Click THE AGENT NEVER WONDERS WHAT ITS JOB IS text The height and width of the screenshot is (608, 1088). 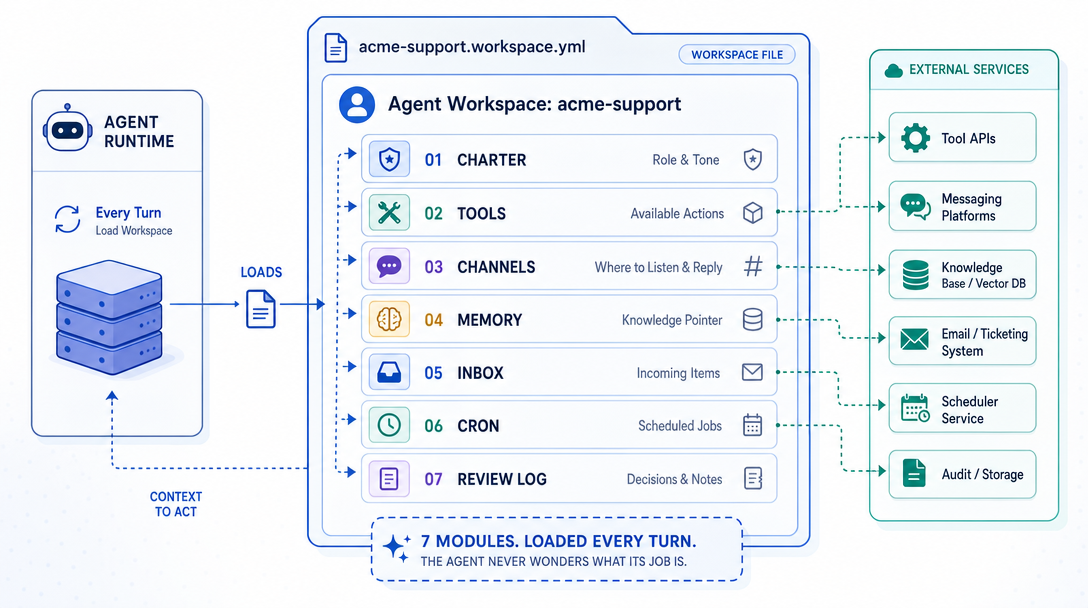[x=554, y=561]
